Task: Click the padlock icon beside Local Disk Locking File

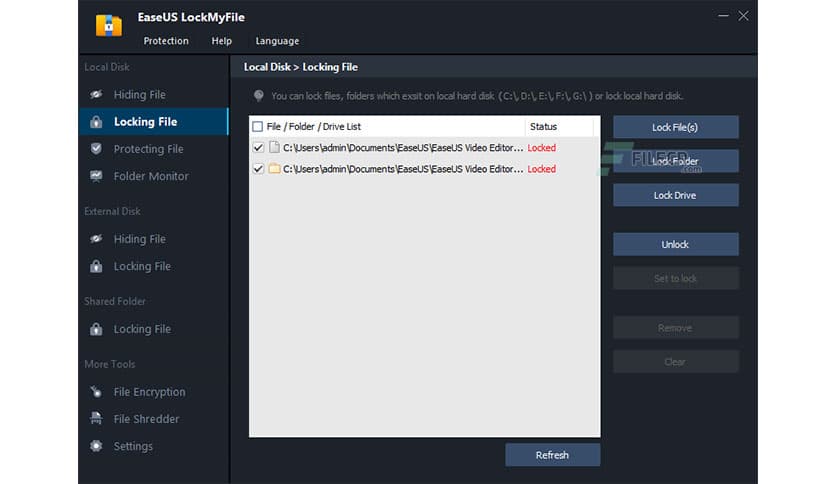Action: [x=96, y=122]
